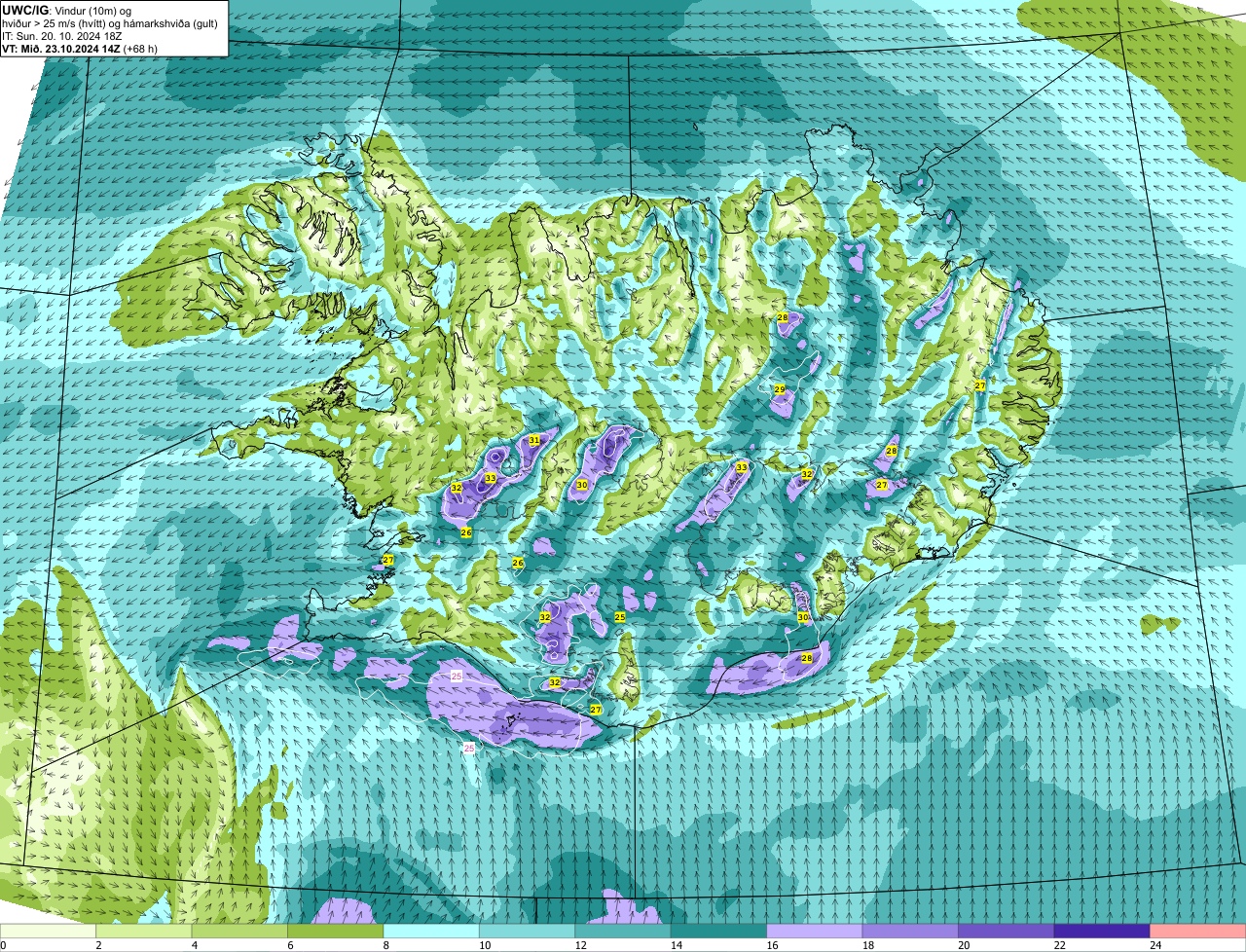
Task: Click the yellow gust label 31
Action: pyautogui.click(x=533, y=441)
